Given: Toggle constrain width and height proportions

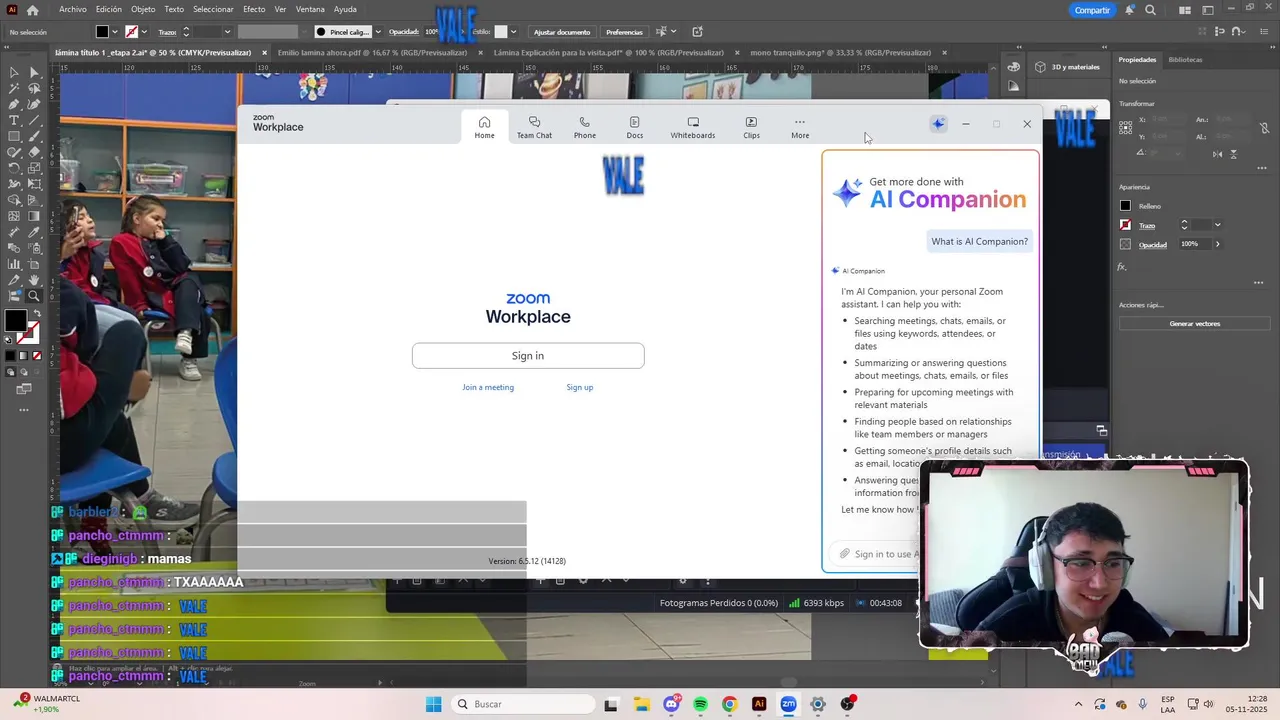Looking at the screenshot, I should click(1265, 128).
